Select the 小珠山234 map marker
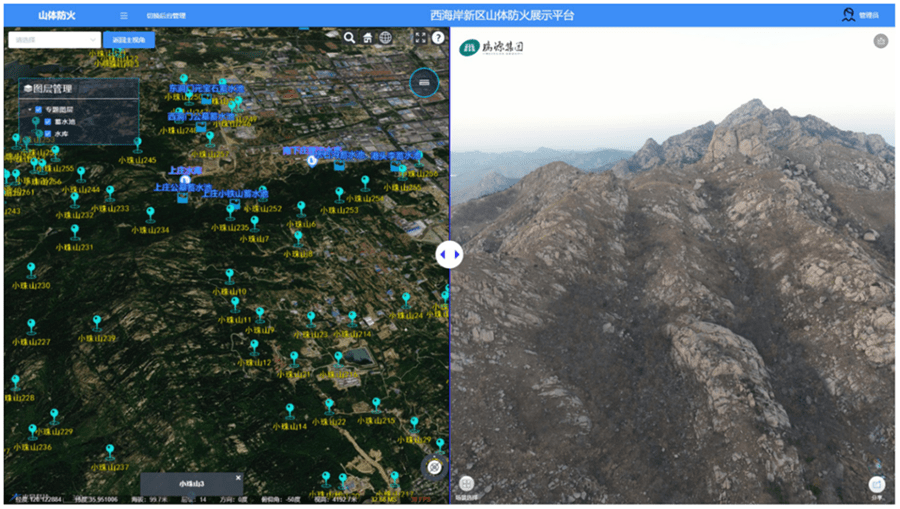This screenshot has height=509, width=900. [x=150, y=214]
